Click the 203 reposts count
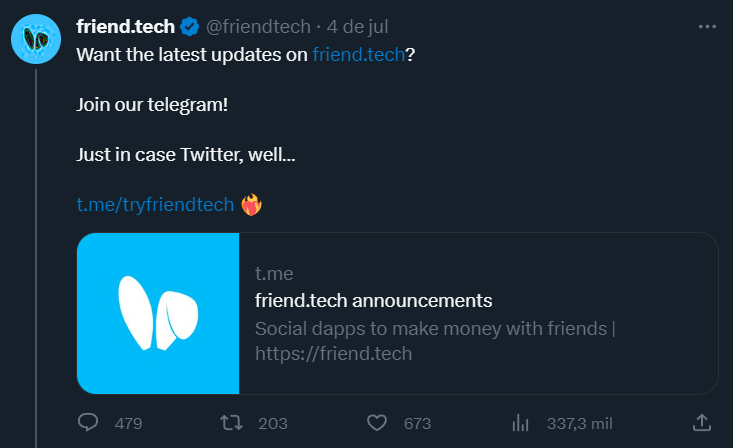Screen dimensions: 733x448 click(x=273, y=423)
